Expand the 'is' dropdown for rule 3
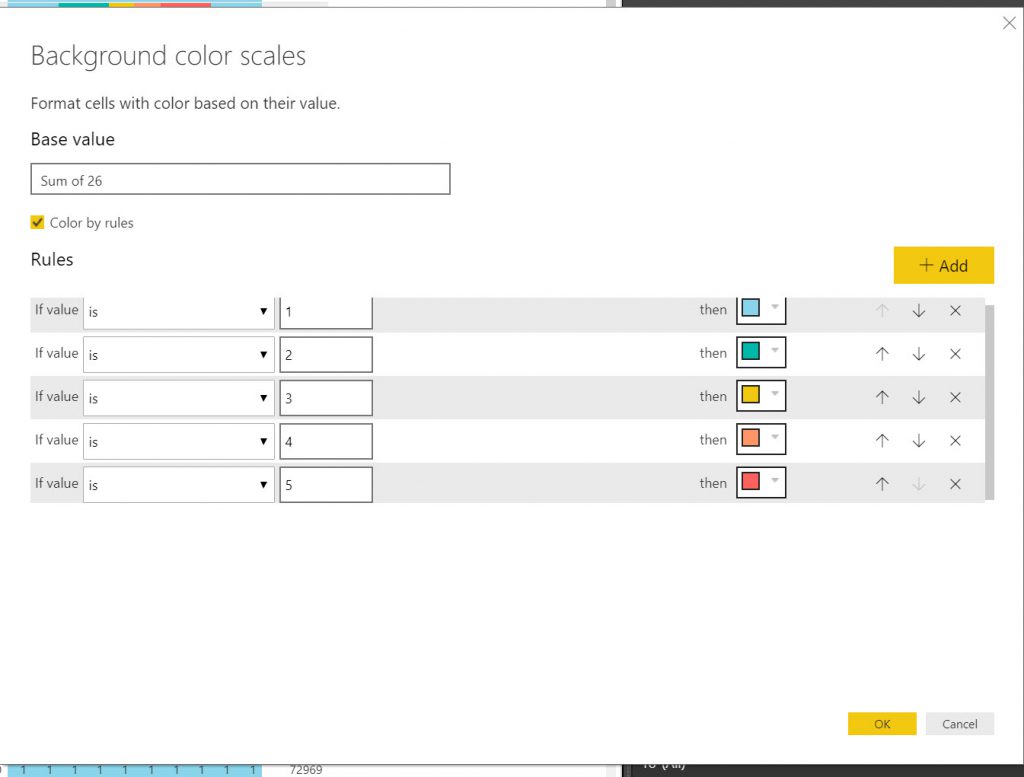 click(178, 398)
